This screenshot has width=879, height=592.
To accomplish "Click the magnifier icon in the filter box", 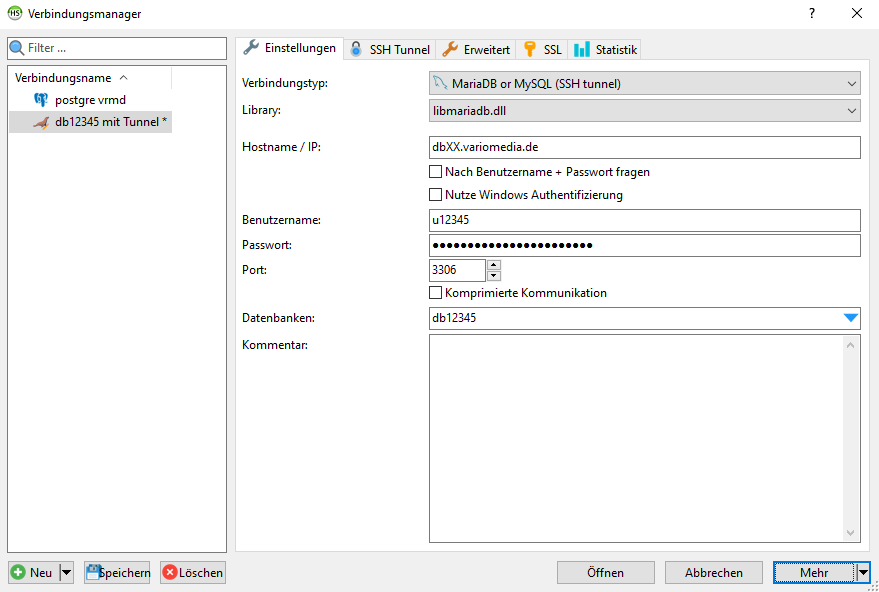I will coord(17,48).
